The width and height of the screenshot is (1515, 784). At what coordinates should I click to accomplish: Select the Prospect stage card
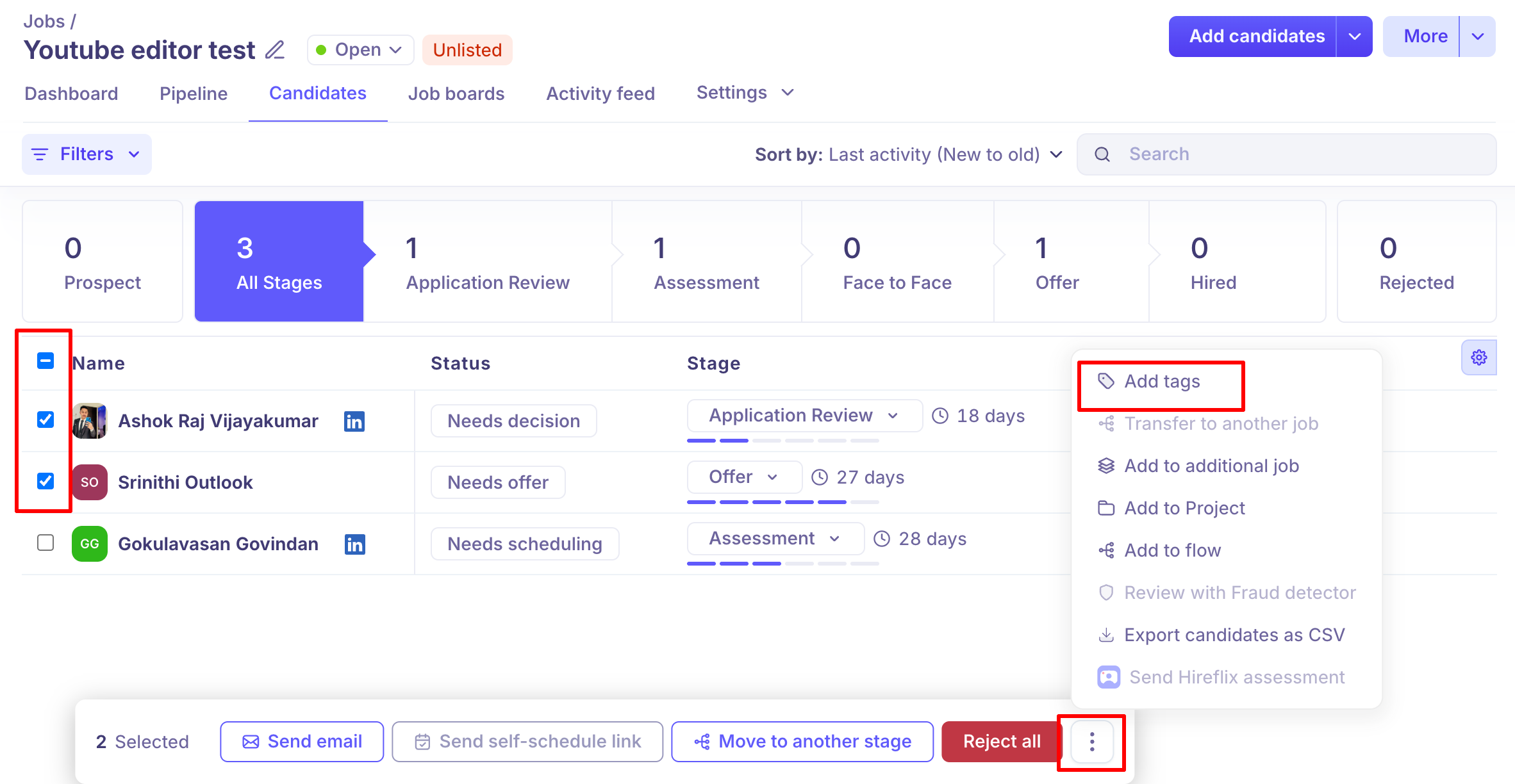pyautogui.click(x=103, y=261)
